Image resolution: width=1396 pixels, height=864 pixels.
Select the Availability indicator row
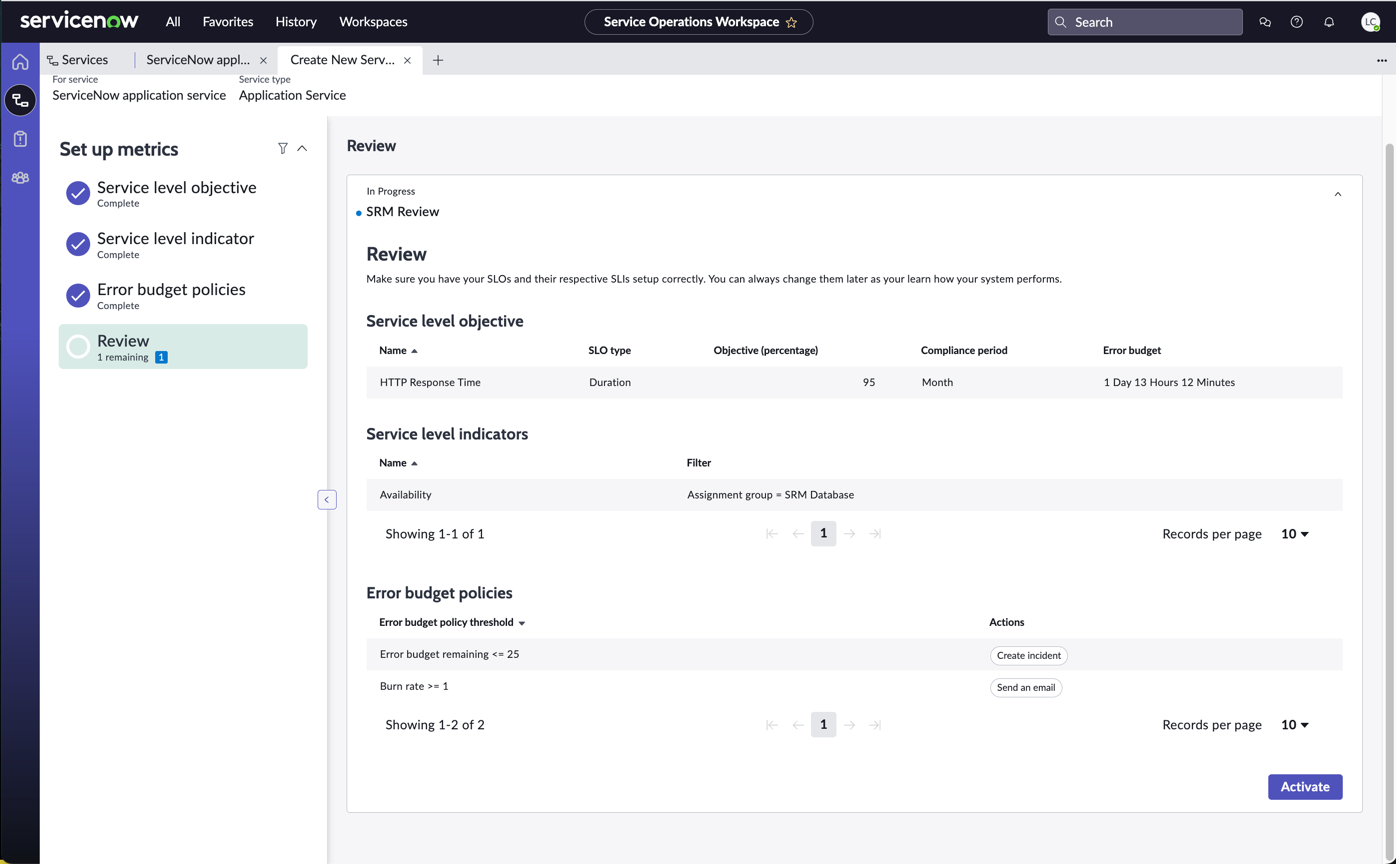(x=854, y=495)
